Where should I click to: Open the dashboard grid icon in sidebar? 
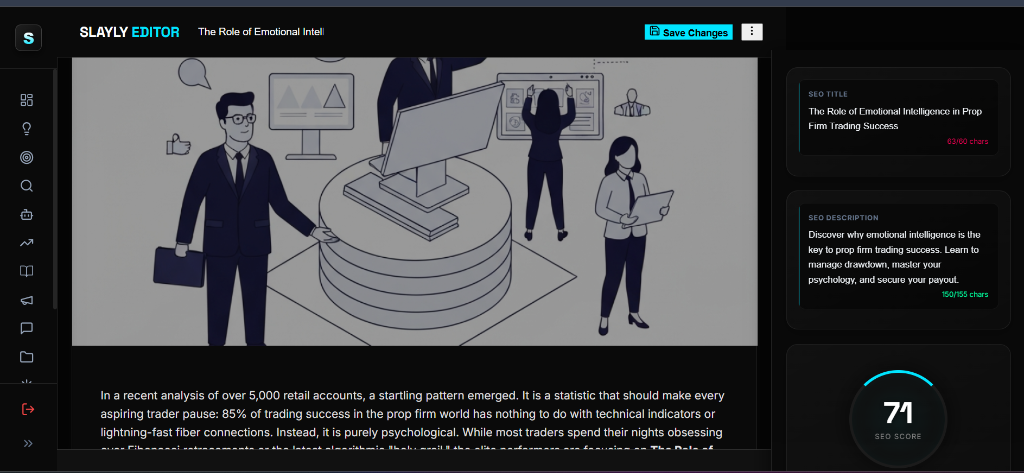pyautogui.click(x=27, y=100)
